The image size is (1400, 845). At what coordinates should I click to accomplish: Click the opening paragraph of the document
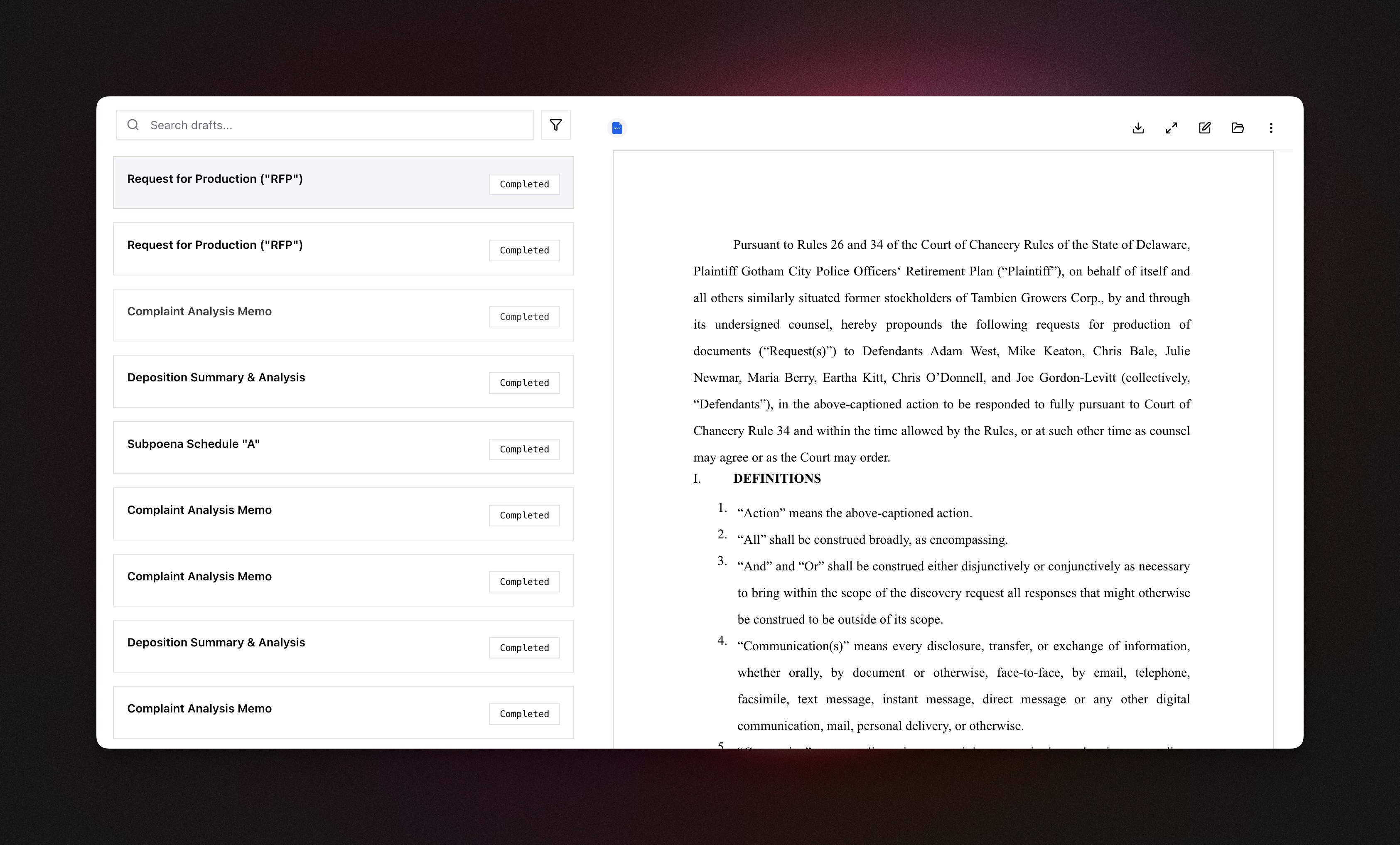point(941,351)
